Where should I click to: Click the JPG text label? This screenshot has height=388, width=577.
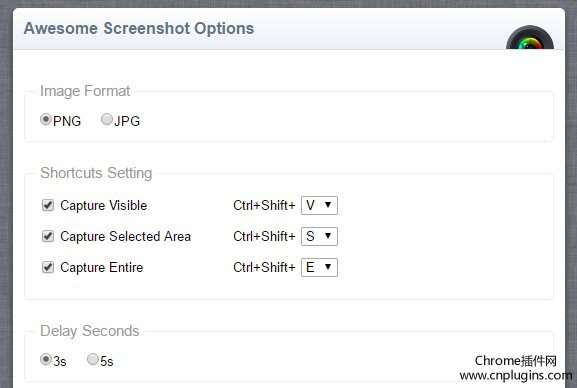pos(127,121)
